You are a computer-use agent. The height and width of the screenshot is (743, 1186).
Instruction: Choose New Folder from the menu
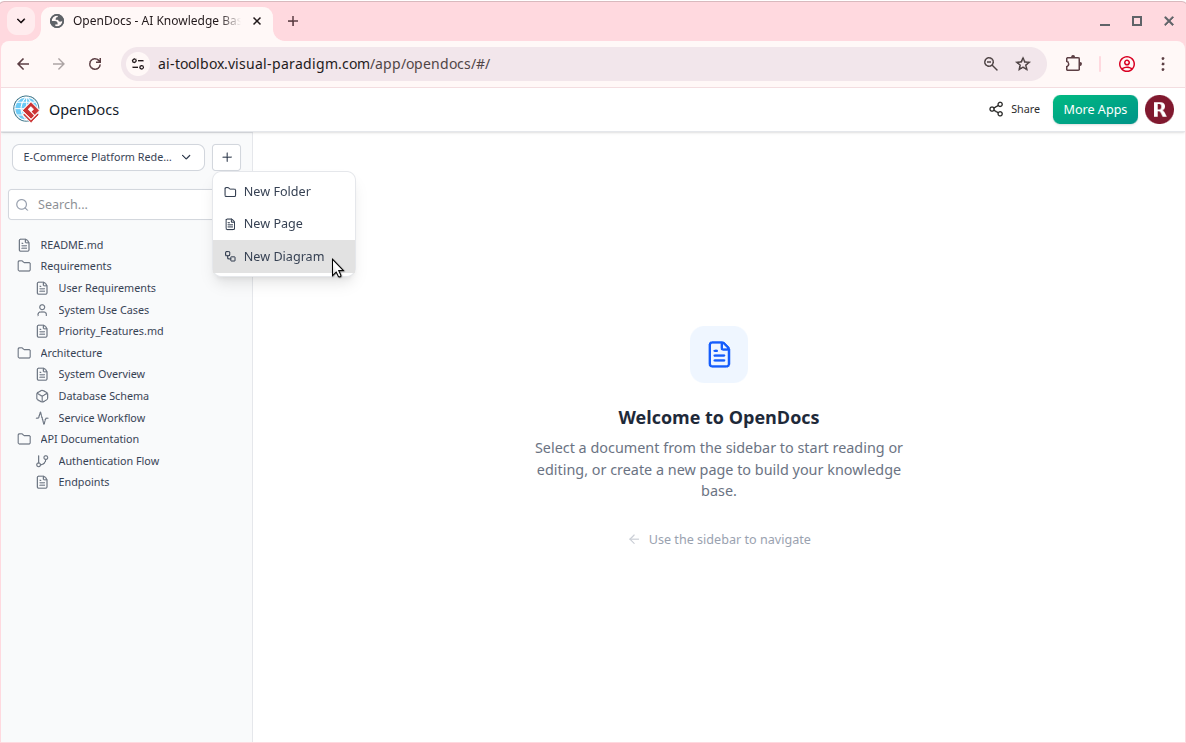click(x=277, y=192)
